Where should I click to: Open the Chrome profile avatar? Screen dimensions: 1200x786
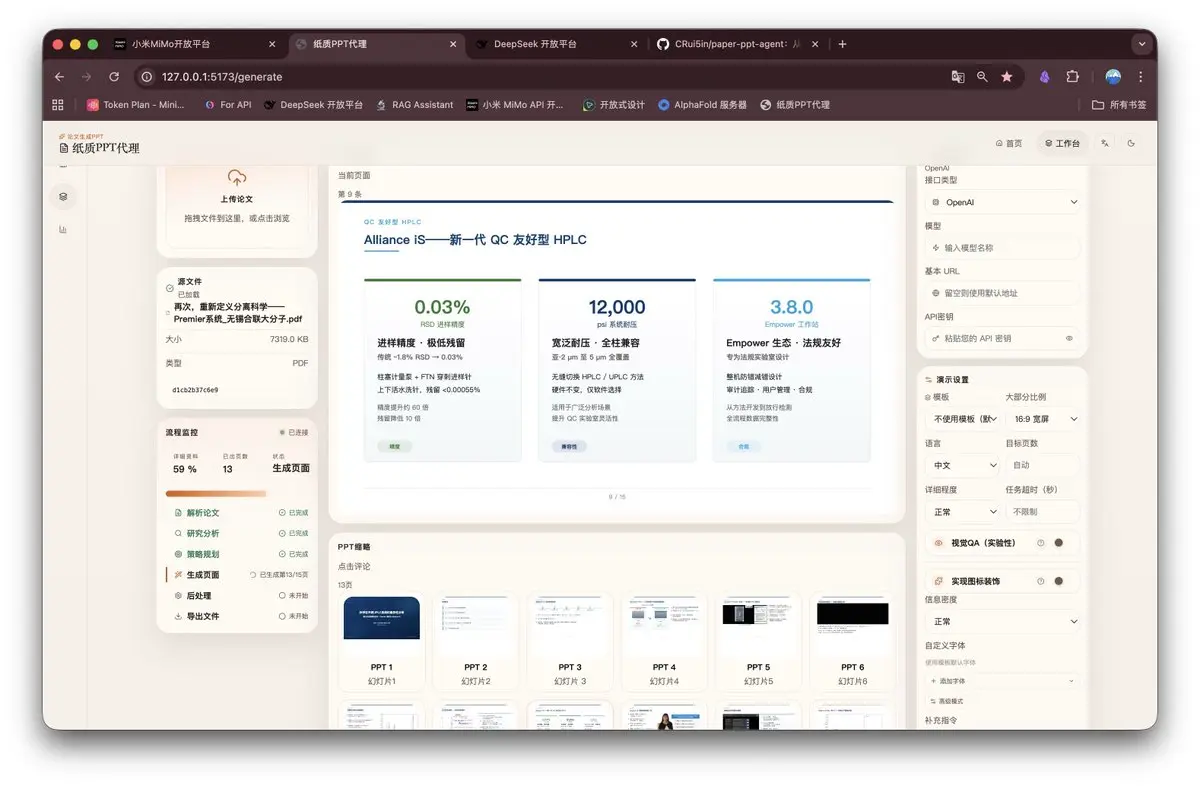1113,76
